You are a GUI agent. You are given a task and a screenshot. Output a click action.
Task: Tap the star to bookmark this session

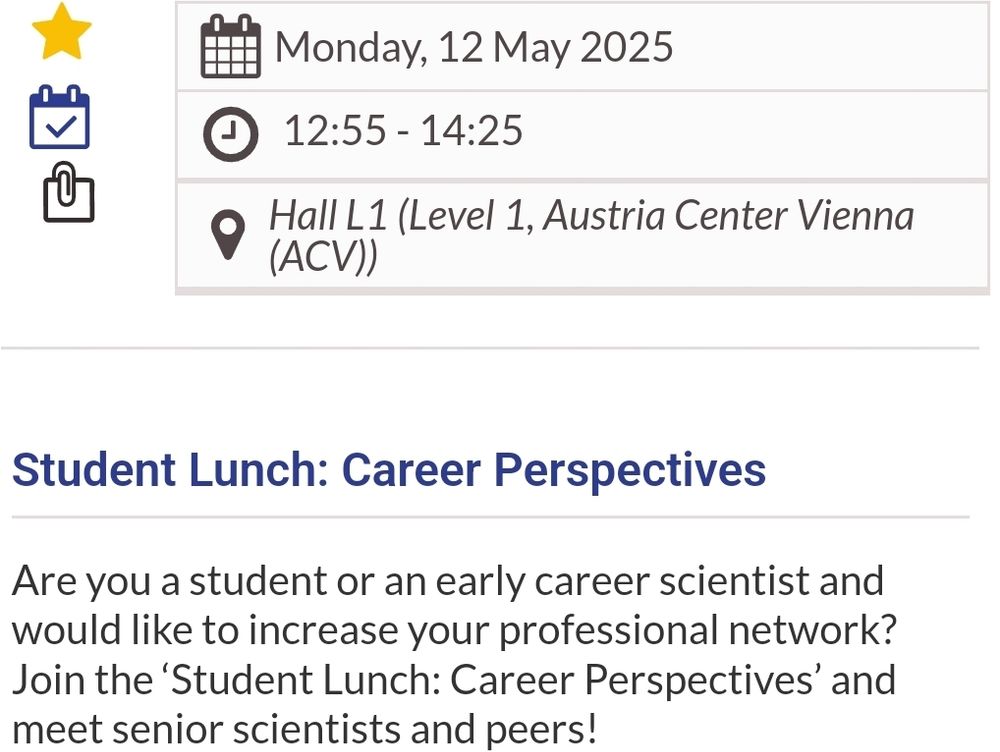coord(63,30)
